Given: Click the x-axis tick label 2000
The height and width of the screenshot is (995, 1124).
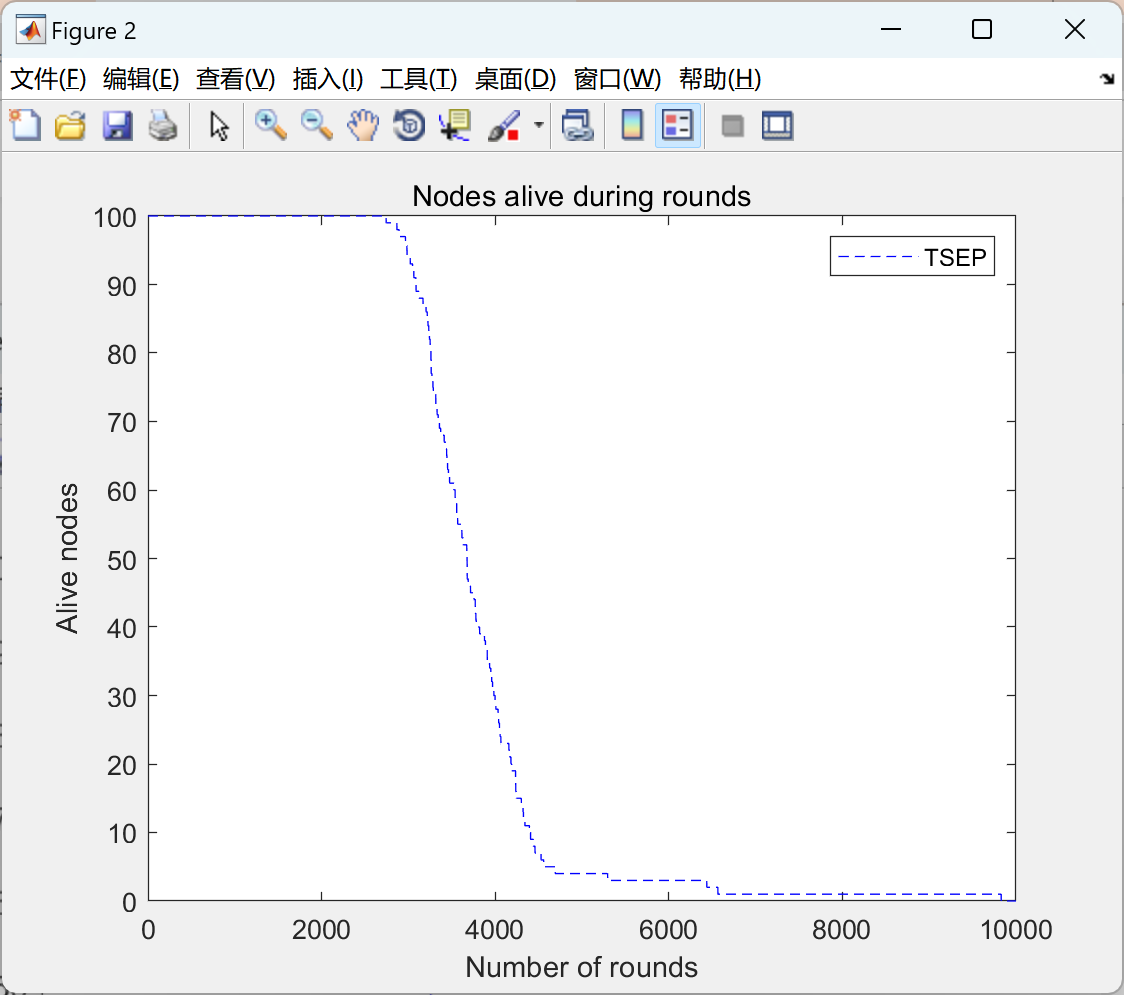Looking at the screenshot, I should tap(320, 930).
